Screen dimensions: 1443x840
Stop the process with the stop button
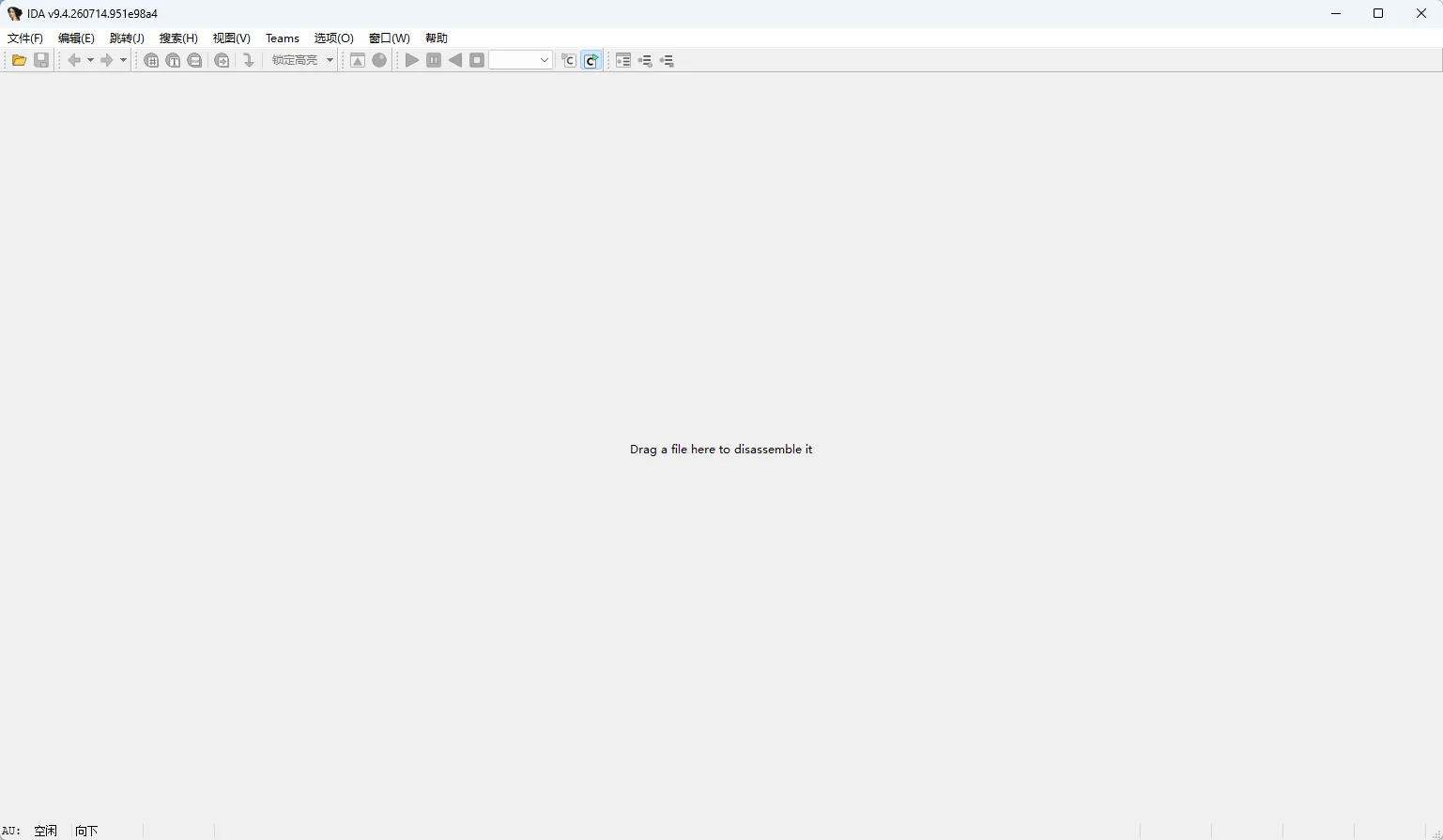point(477,60)
